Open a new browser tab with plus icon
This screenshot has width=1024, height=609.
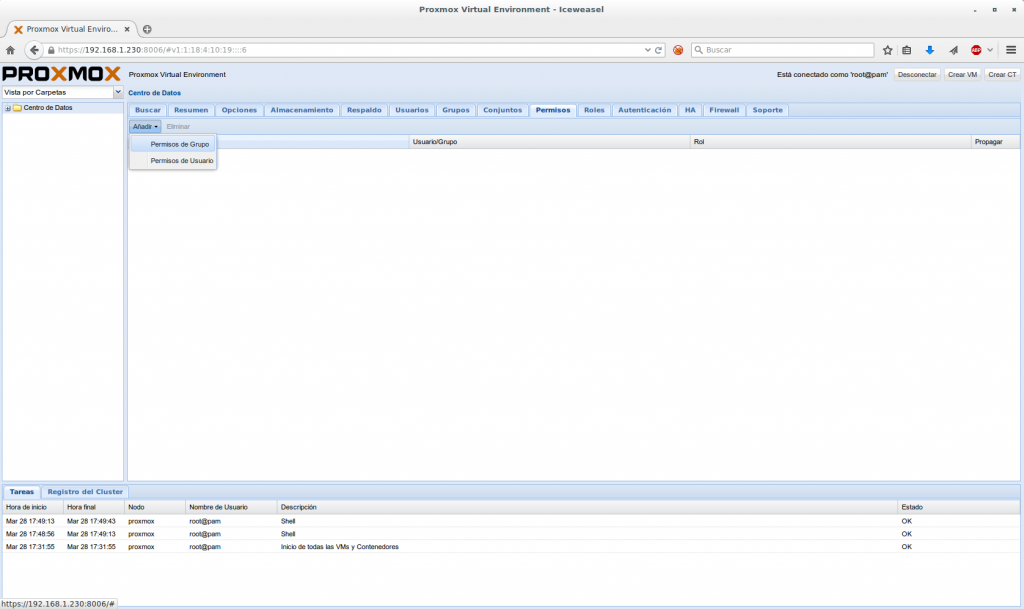147,29
